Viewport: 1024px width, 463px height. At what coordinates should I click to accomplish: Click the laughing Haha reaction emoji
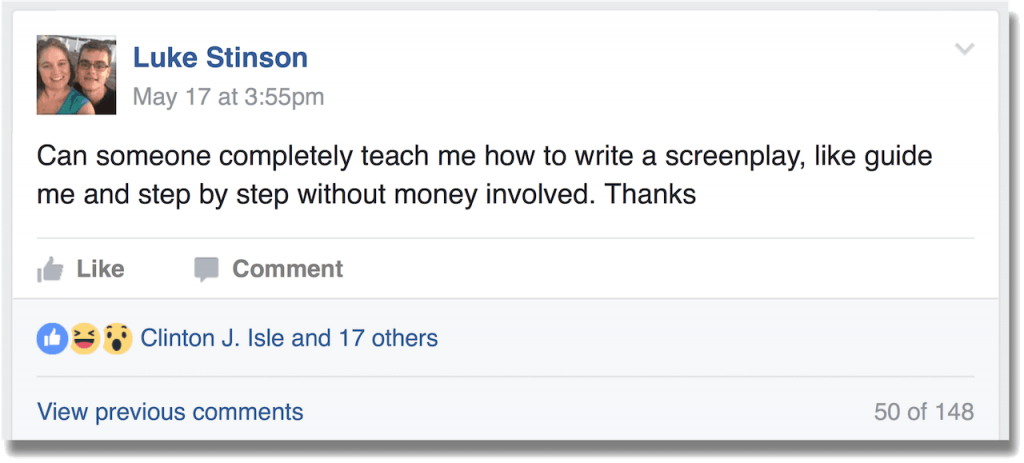tap(85, 339)
